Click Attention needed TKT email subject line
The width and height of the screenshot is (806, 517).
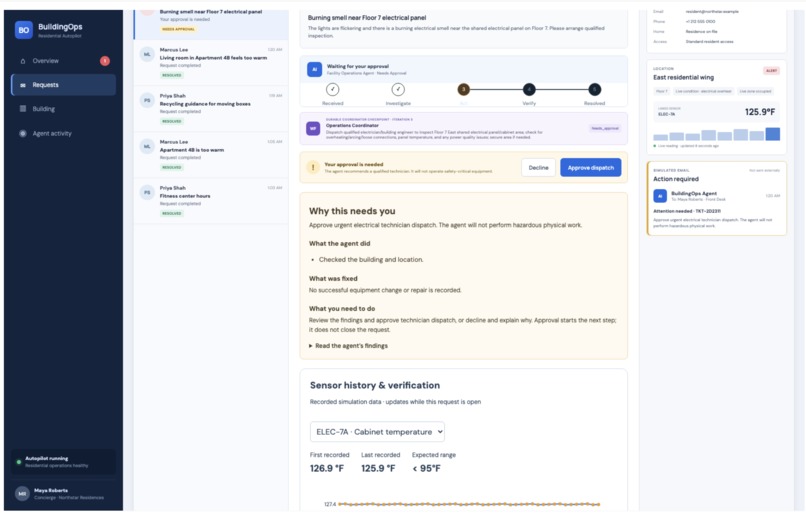coord(687,211)
